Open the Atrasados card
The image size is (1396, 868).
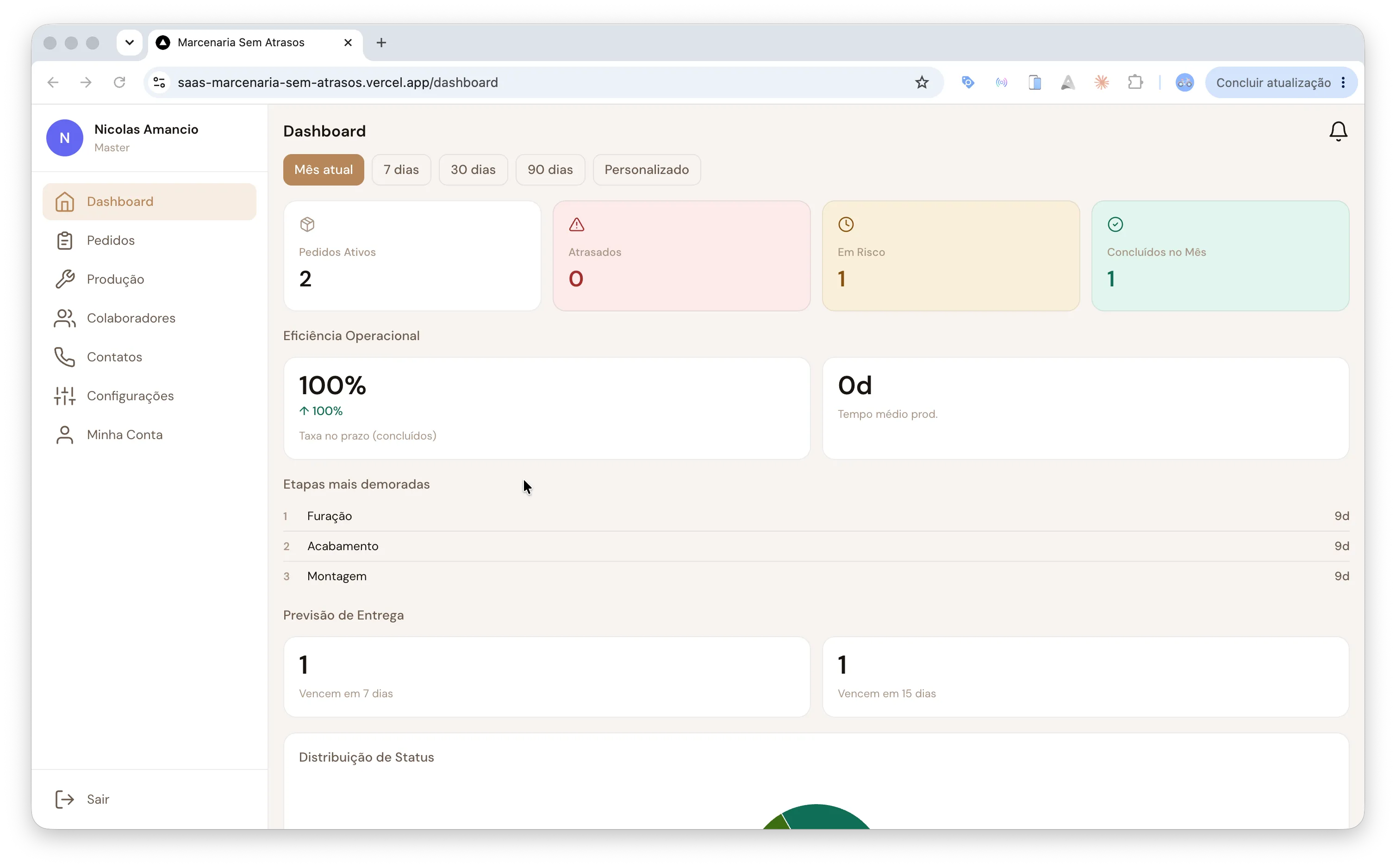(x=681, y=256)
